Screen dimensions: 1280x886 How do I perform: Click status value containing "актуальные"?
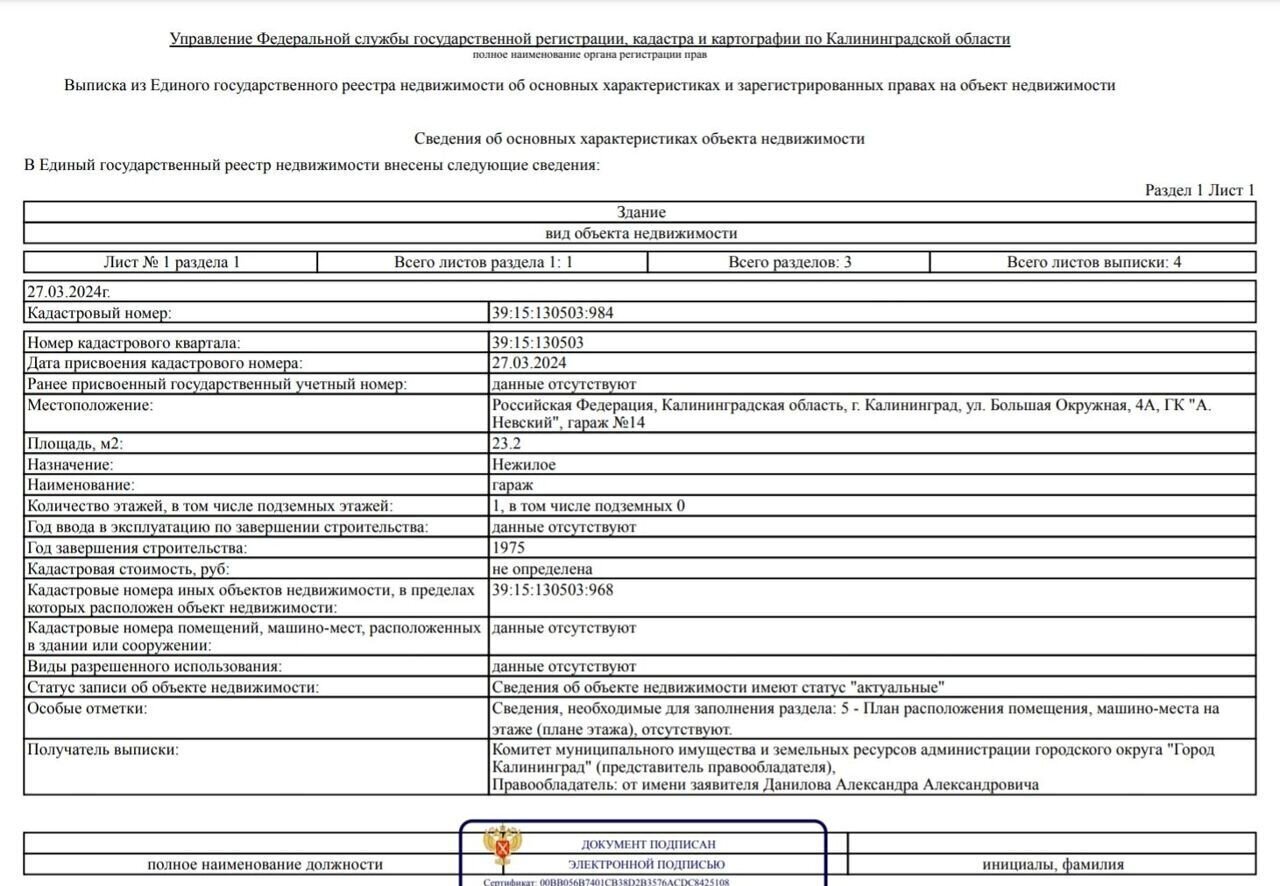[x=718, y=688]
